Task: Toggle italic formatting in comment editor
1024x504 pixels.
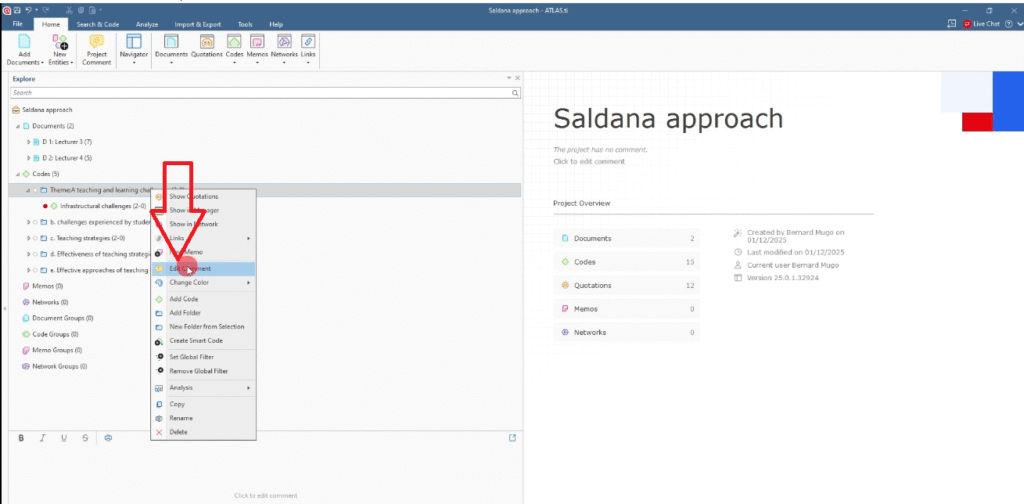Action: [x=43, y=438]
